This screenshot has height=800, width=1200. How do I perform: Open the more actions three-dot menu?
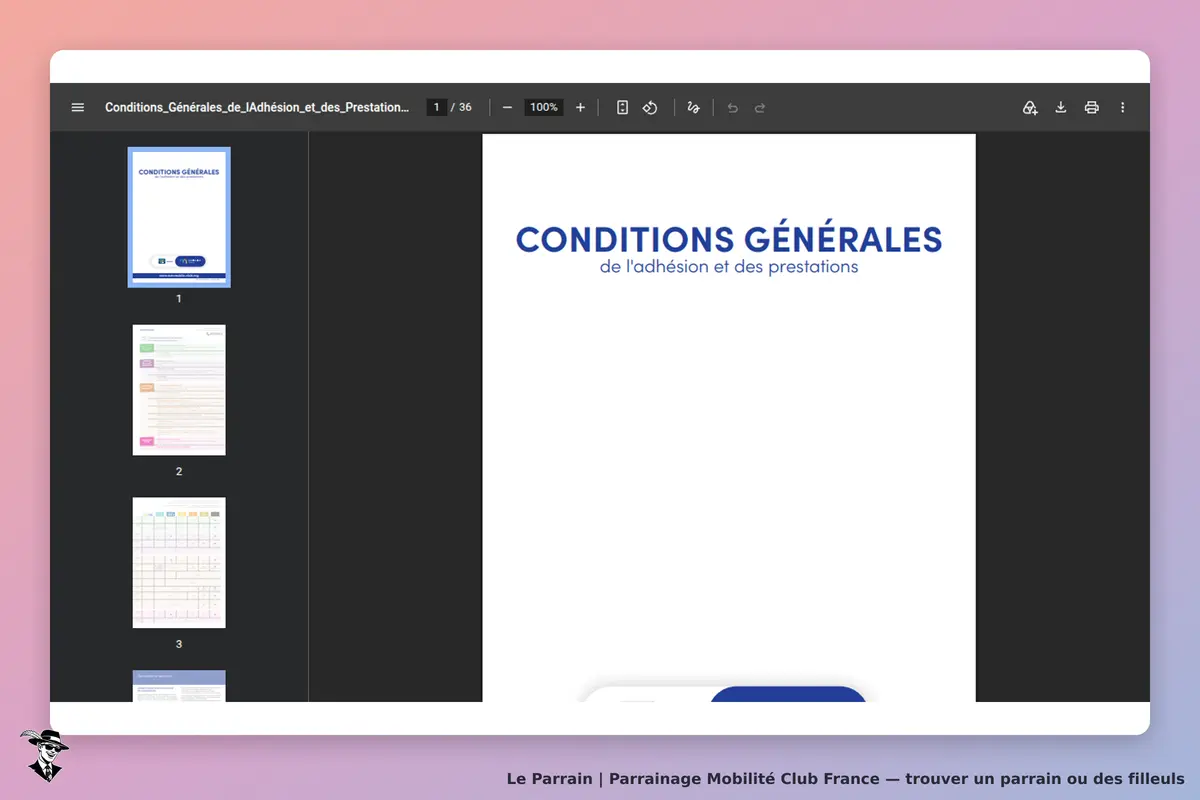point(1122,107)
